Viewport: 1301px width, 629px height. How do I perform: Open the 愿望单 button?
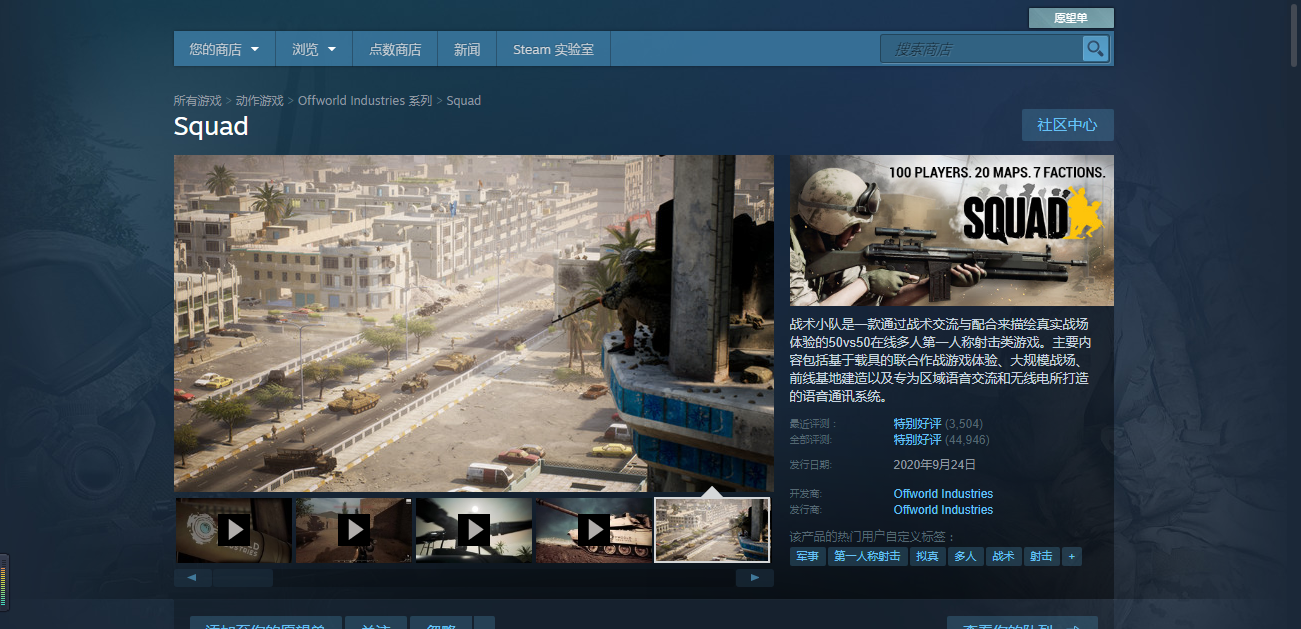[x=1071, y=18]
